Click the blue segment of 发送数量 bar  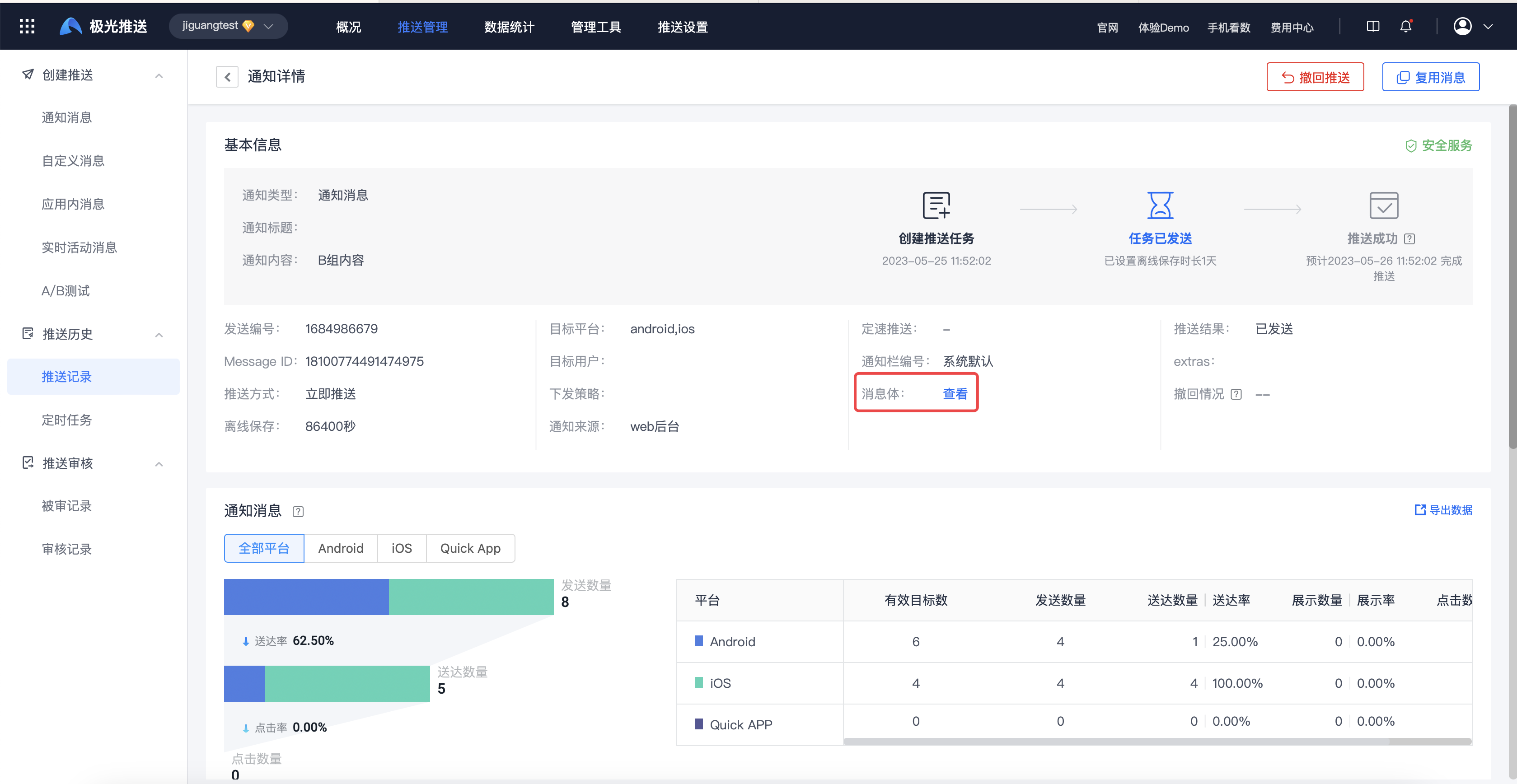306,597
